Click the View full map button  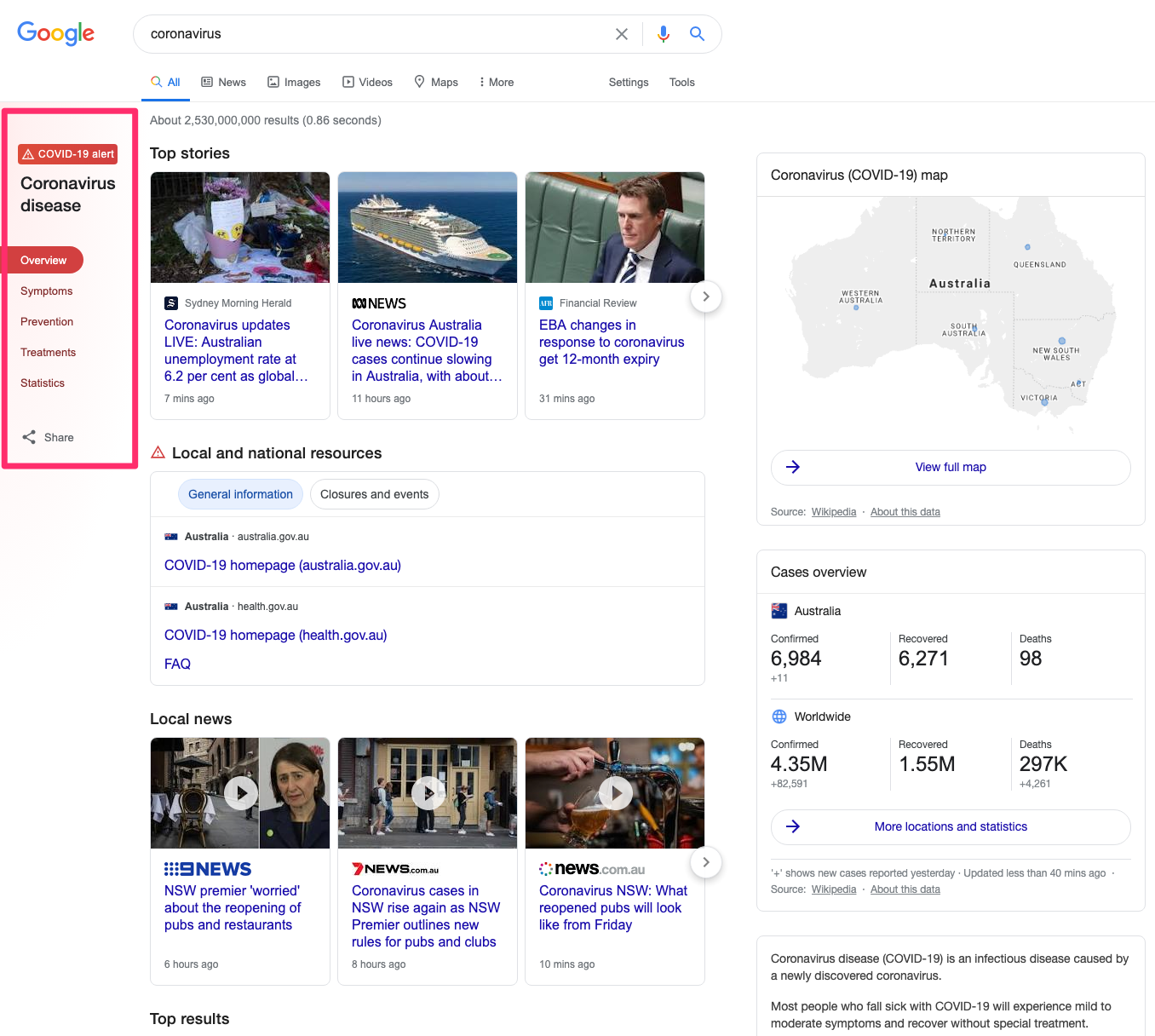[951, 468]
